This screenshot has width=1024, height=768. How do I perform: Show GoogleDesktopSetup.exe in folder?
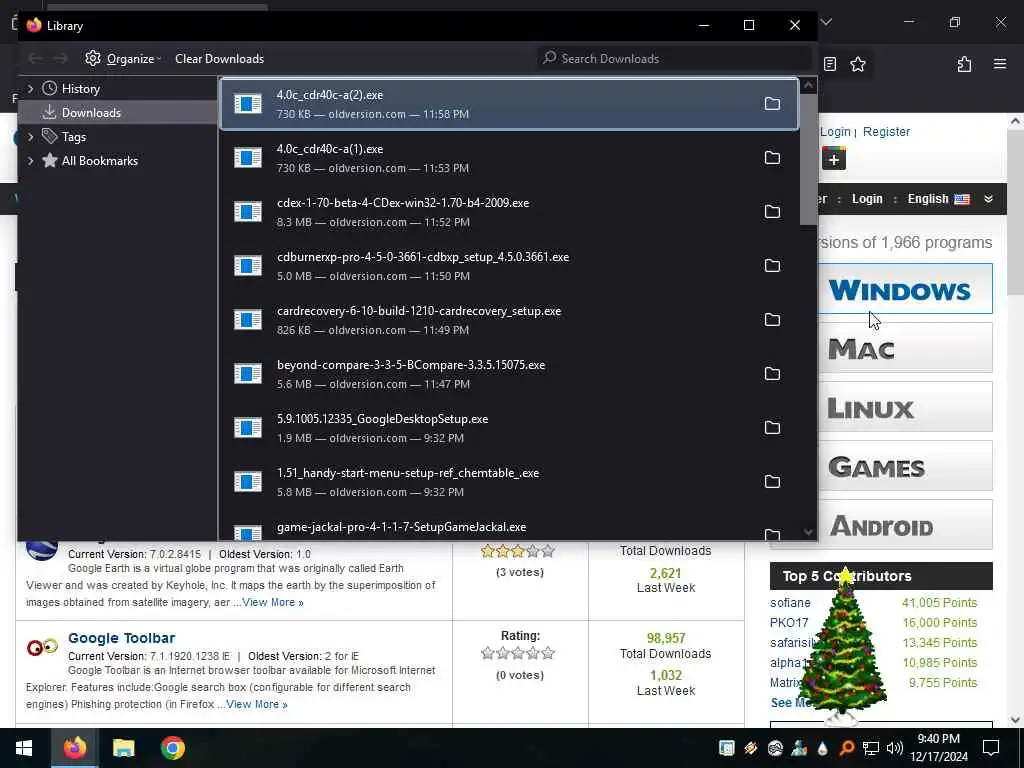coord(772,428)
